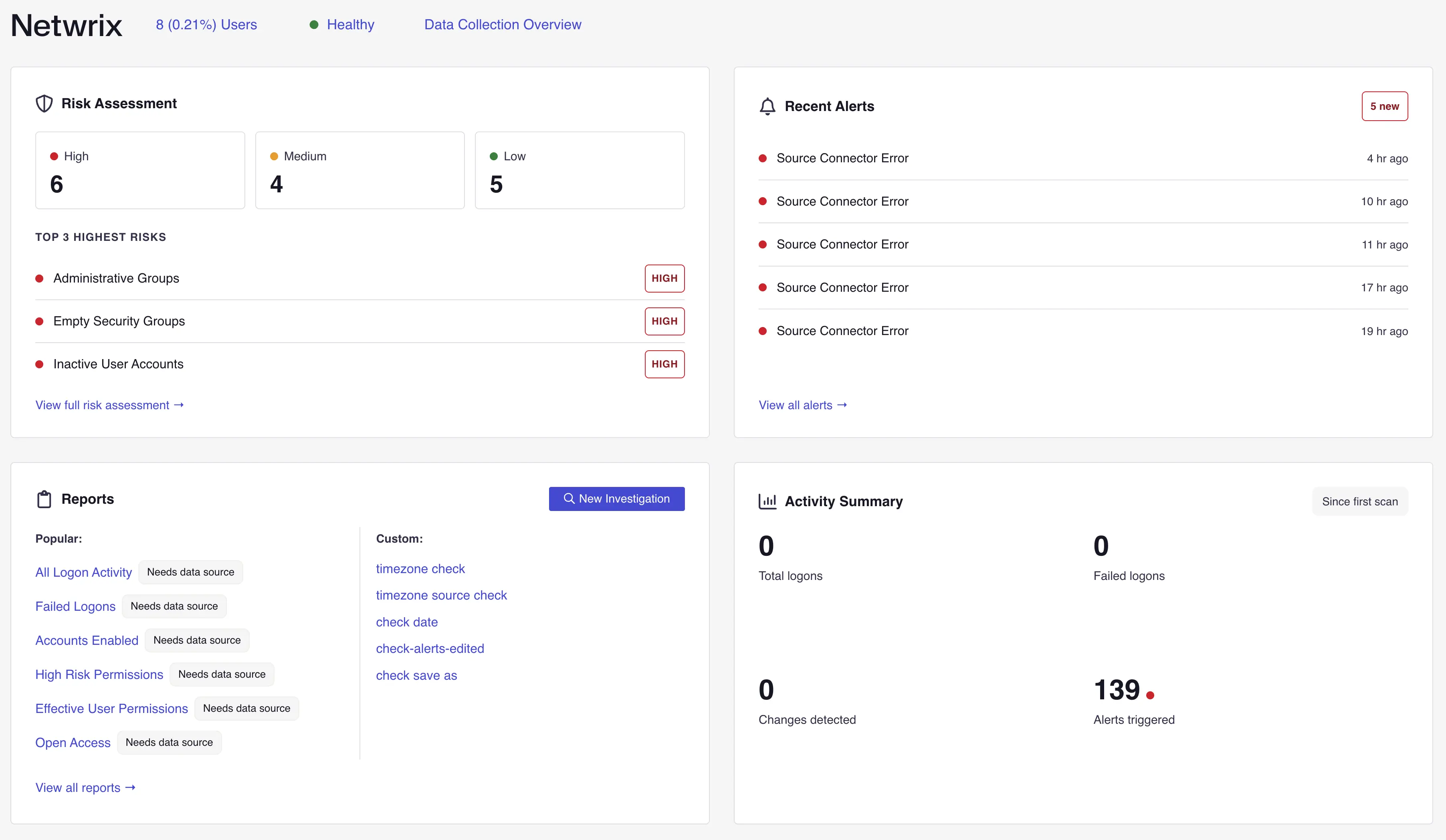Image resolution: width=1446 pixels, height=840 pixels.
Task: Click Needs data source tag for Failed Logons
Action: point(174,606)
